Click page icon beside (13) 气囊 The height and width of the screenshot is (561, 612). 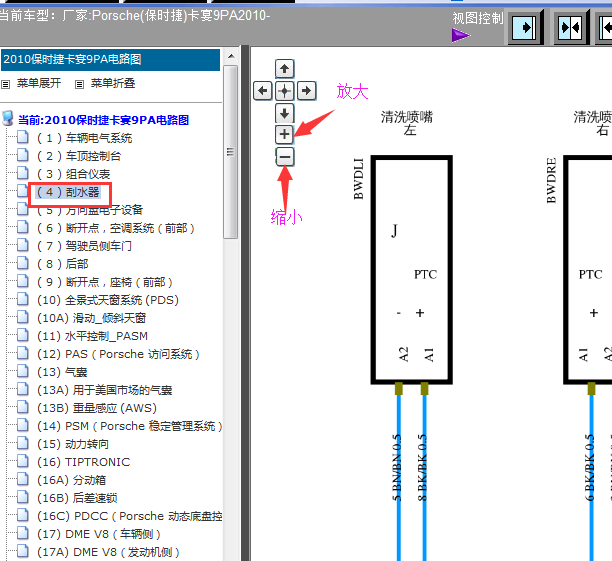tap(23, 370)
